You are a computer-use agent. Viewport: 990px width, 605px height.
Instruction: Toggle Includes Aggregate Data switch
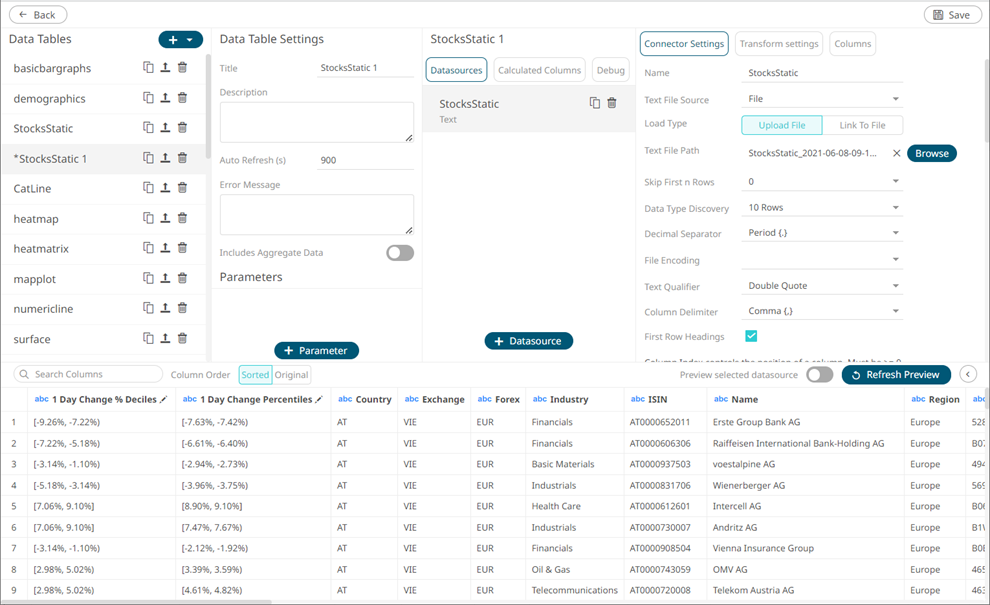[x=399, y=253]
